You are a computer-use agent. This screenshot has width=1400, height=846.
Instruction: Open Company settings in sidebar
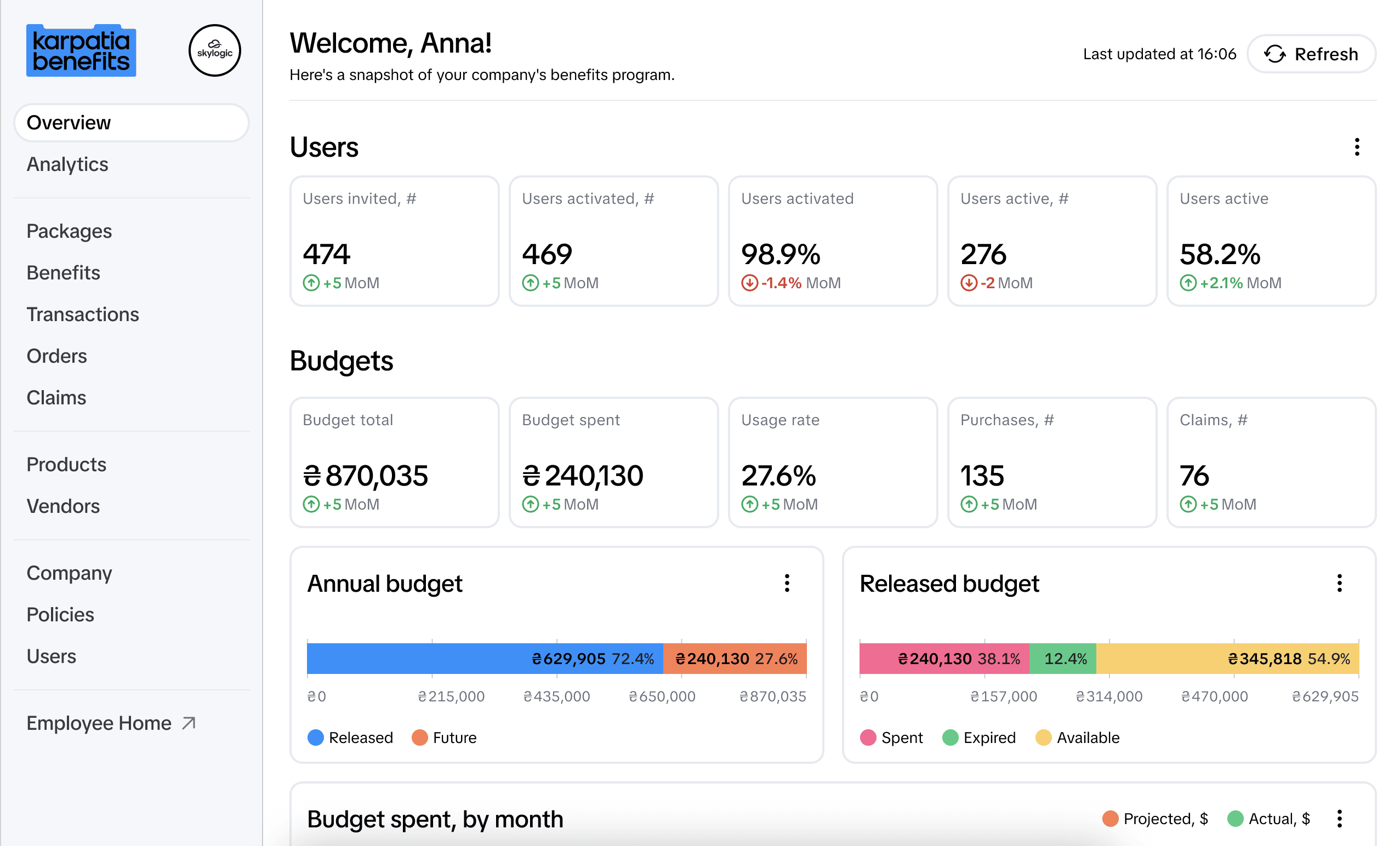point(69,573)
